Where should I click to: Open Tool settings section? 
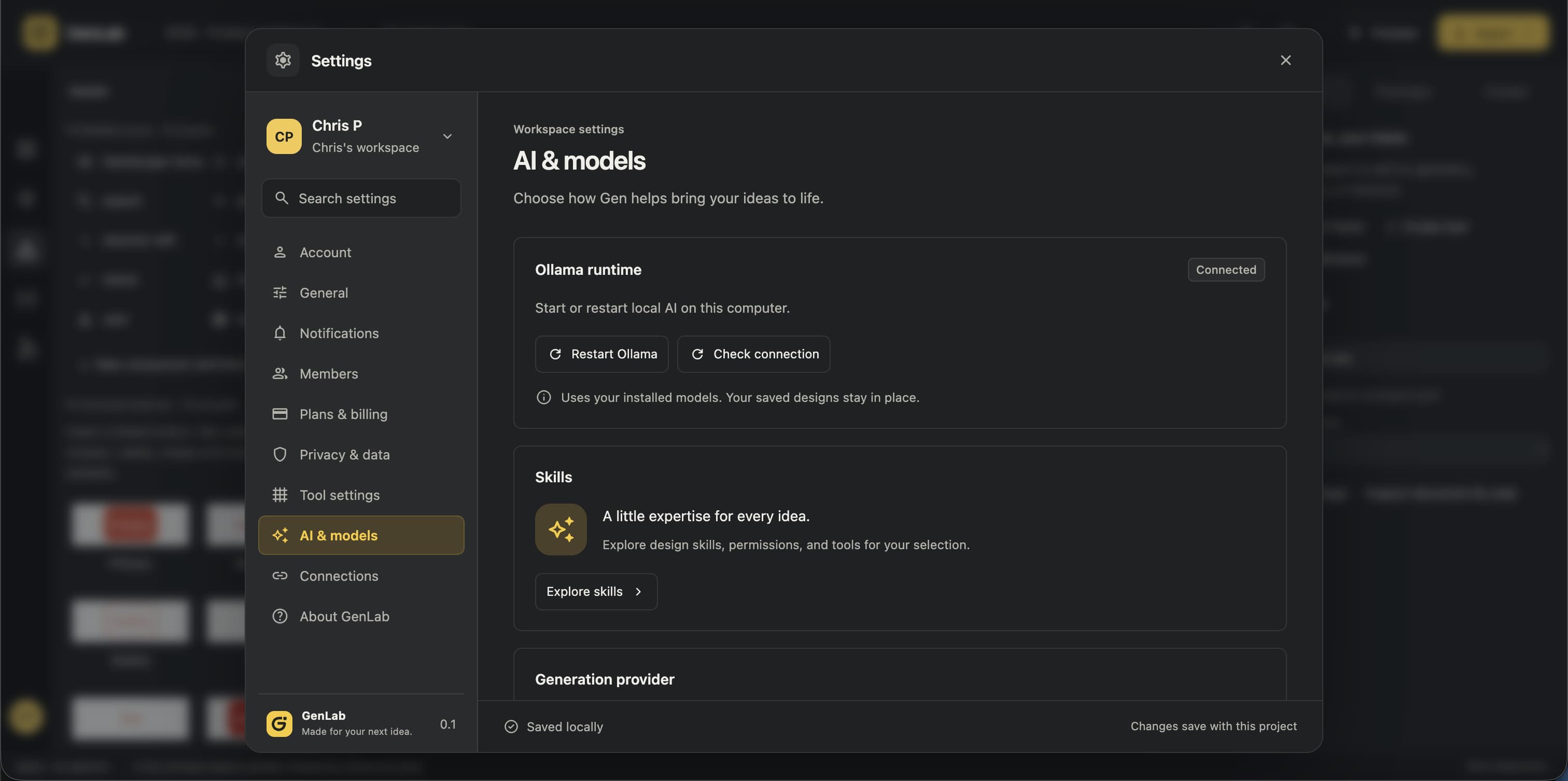tap(361, 495)
